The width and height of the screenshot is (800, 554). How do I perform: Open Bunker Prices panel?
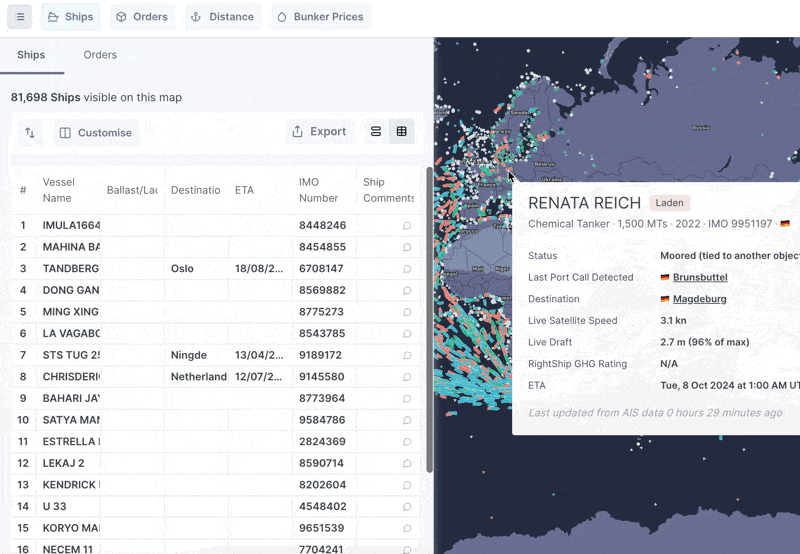(x=320, y=17)
